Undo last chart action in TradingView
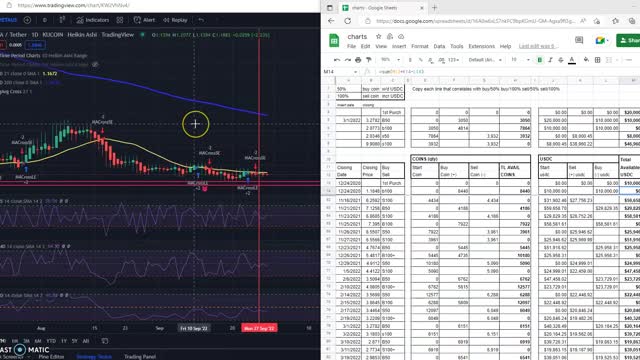This screenshot has height=360, width=640. click(x=201, y=20)
